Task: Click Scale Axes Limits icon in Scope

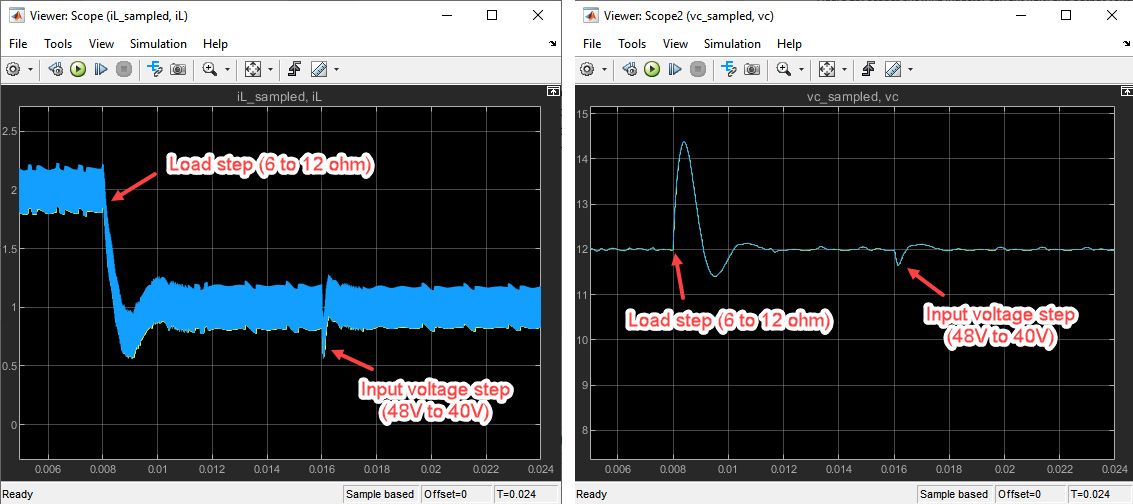Action: [252, 69]
